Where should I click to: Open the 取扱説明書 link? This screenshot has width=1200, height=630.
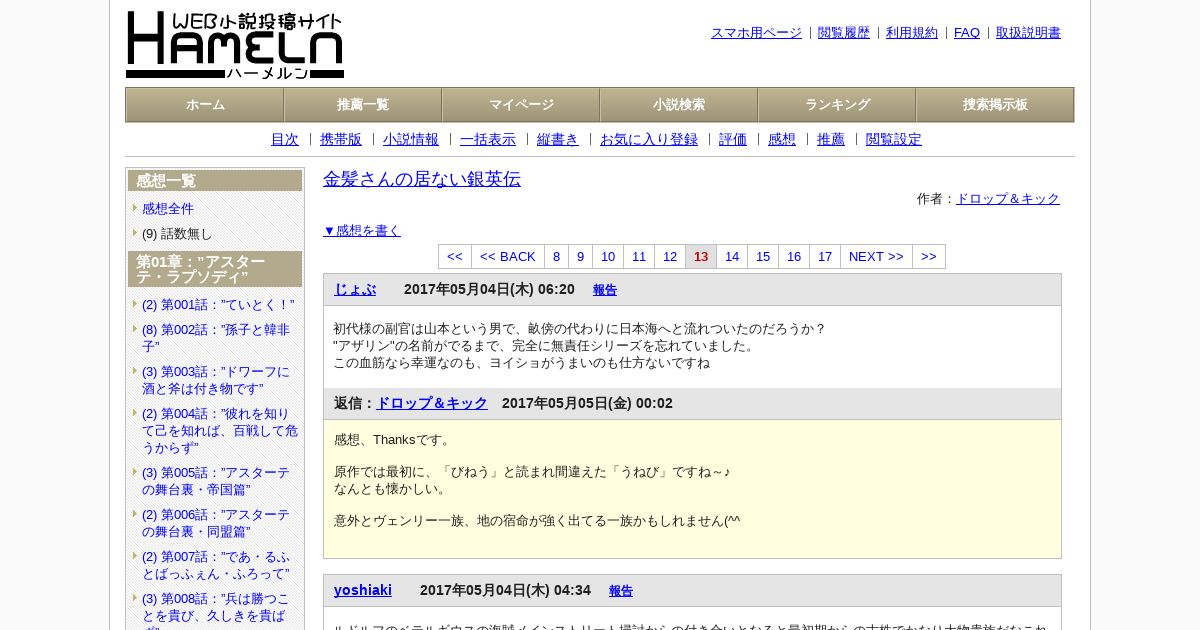(1028, 33)
